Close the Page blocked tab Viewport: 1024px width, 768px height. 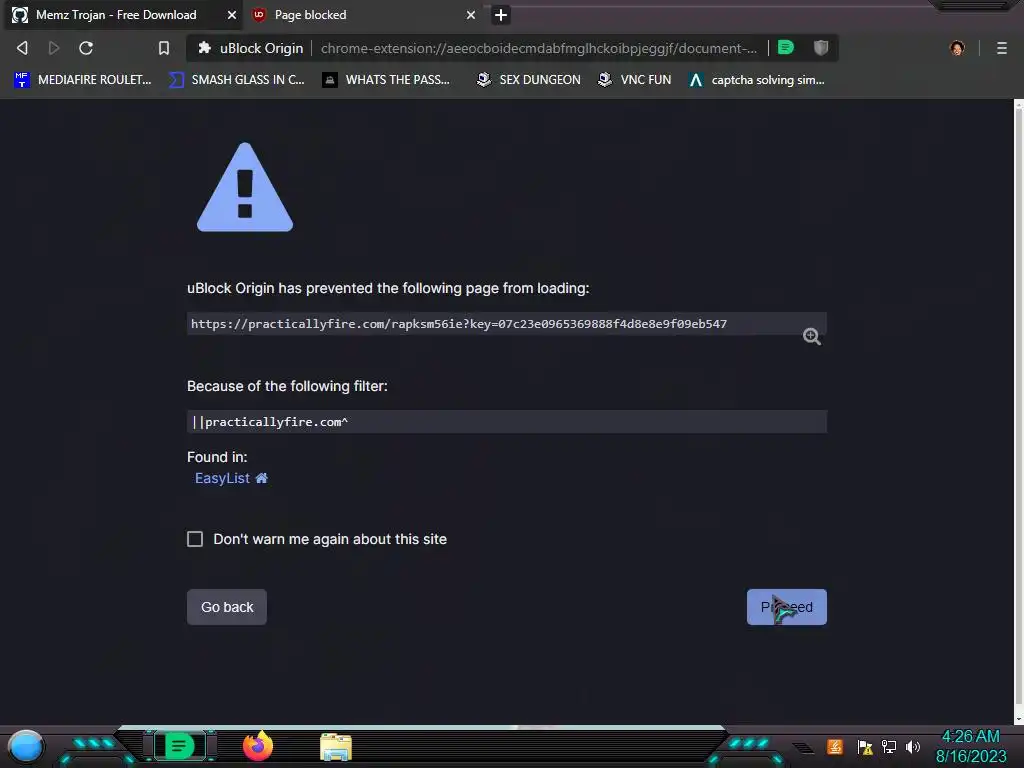471,15
